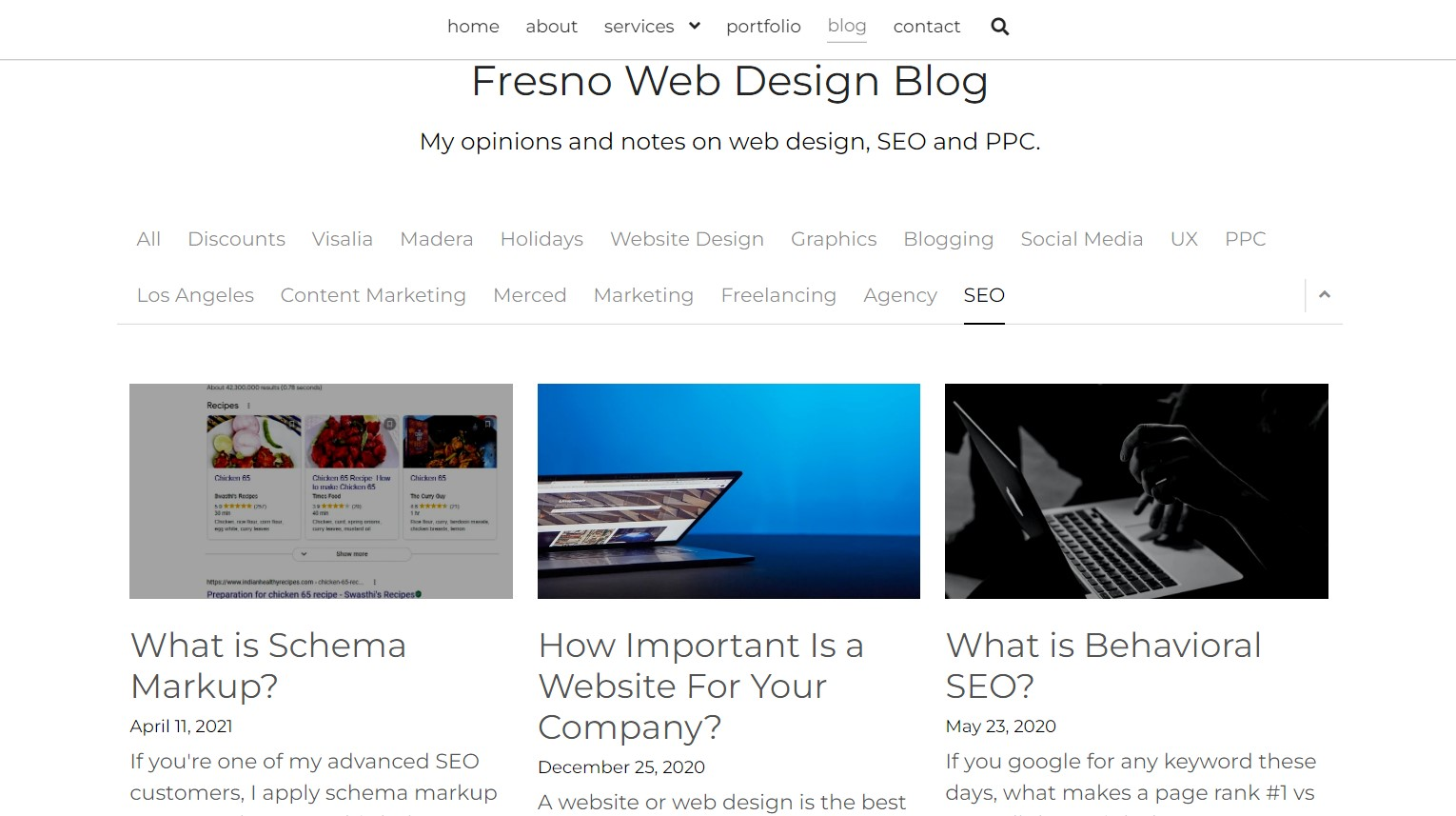1456x816 pixels.
Task: Open the portfolio page from navigation
Action: 763,26
